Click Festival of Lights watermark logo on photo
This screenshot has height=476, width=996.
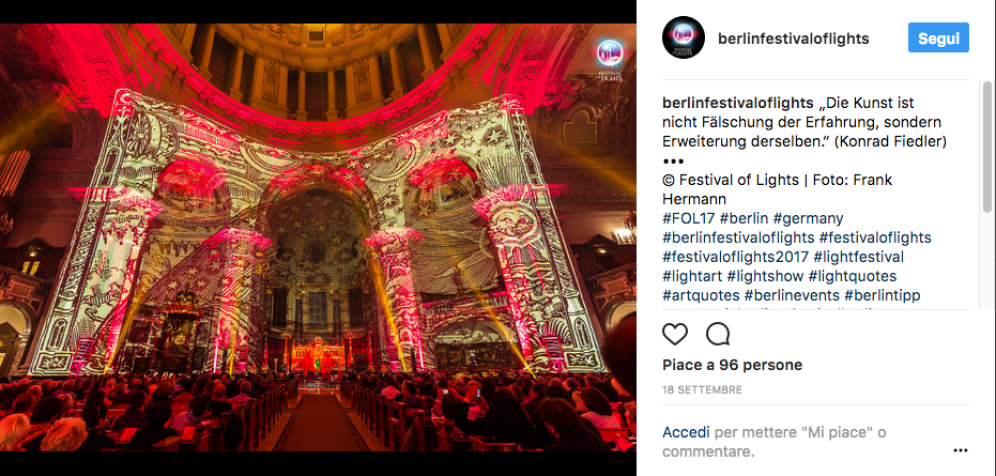click(x=609, y=60)
